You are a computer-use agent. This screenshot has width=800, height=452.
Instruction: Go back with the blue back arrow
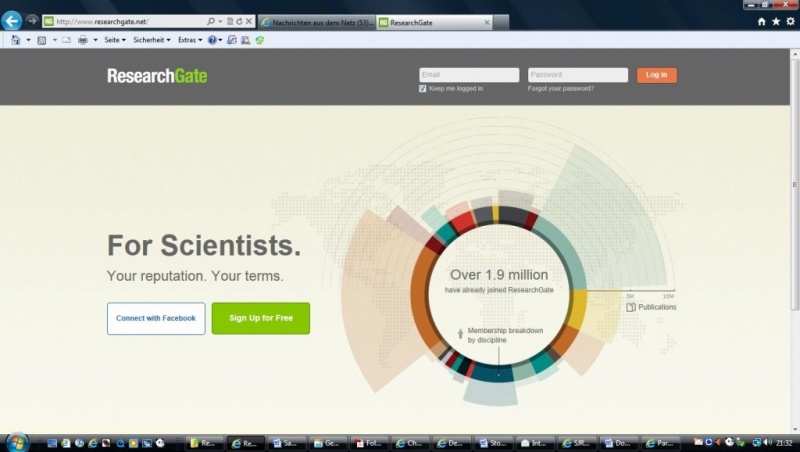12,21
